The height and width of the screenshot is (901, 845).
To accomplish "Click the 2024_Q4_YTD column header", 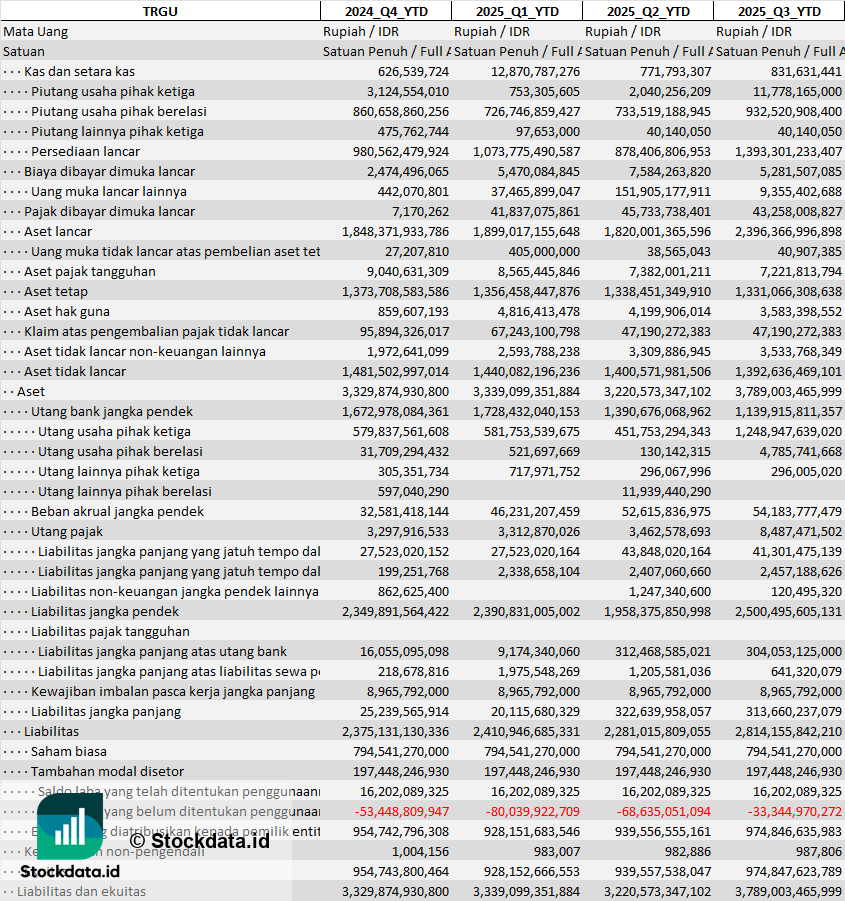I will 386,11.
